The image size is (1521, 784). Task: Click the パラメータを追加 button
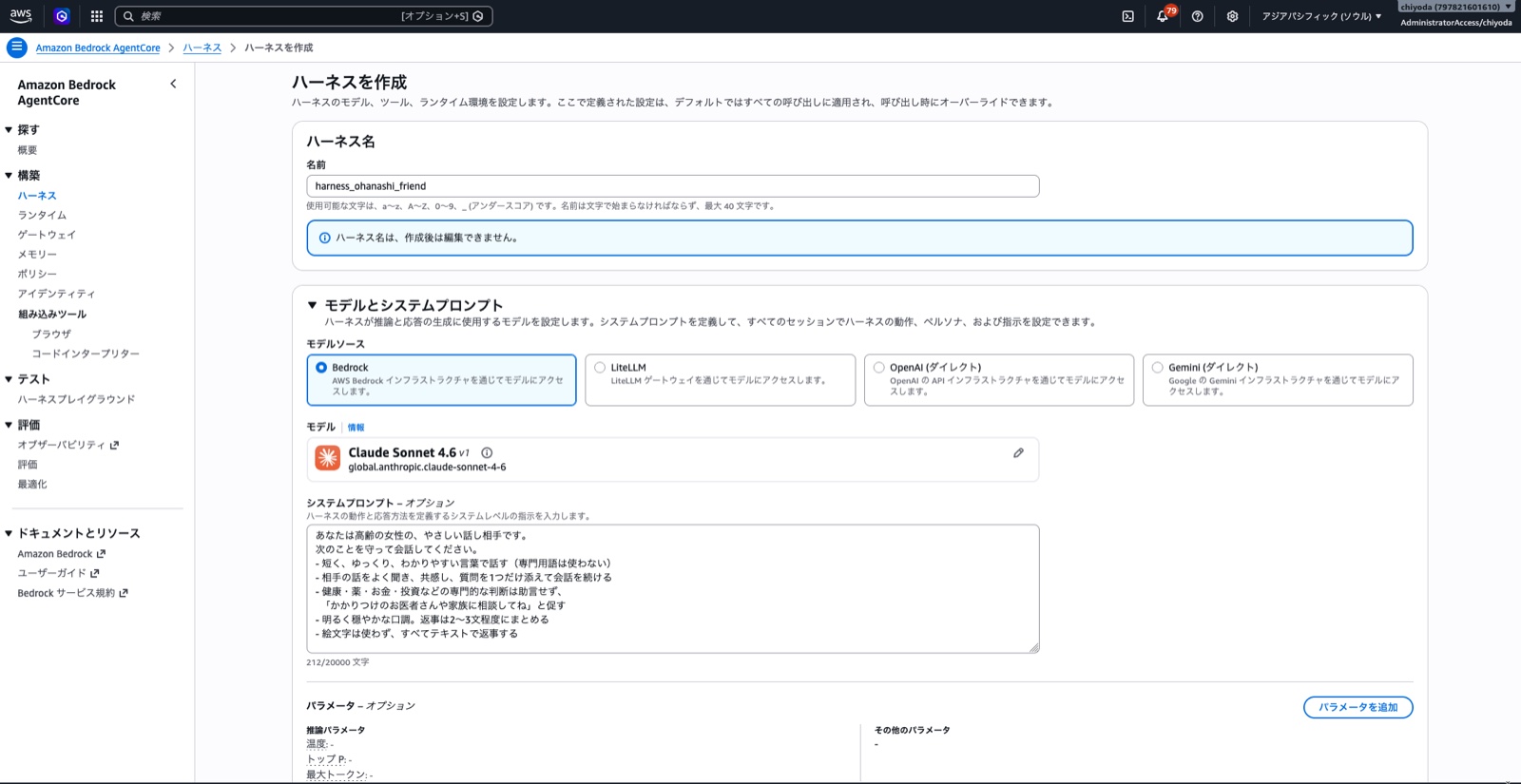[x=1357, y=707]
